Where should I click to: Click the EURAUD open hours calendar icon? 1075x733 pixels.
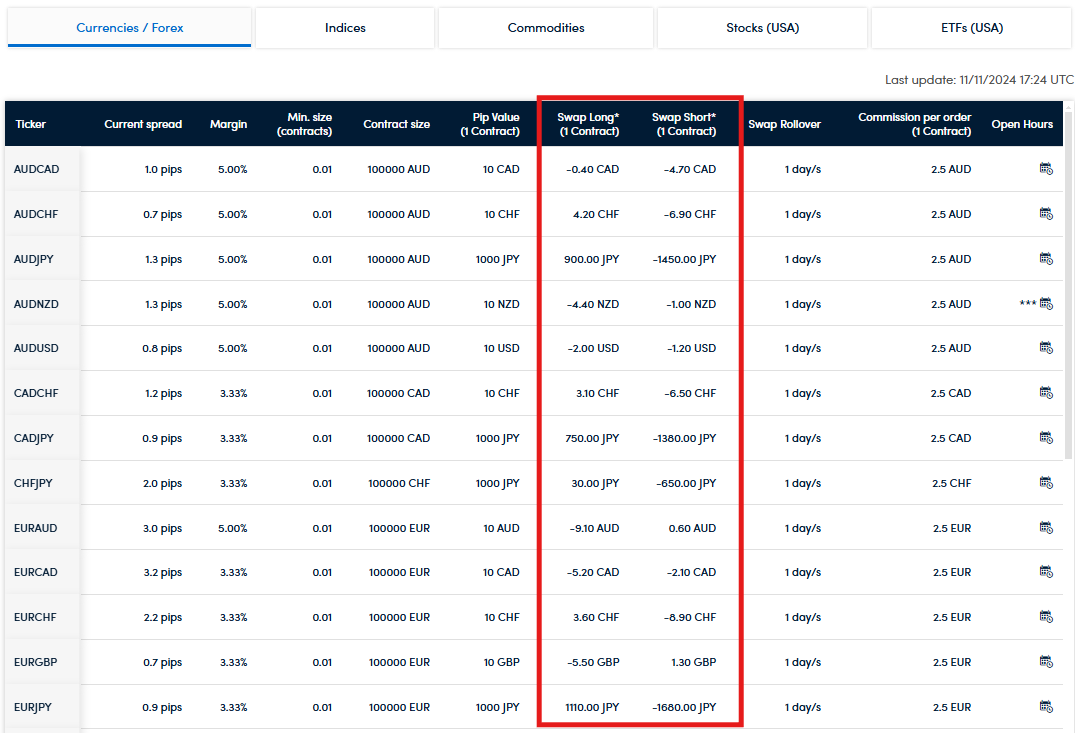pos(1046,528)
